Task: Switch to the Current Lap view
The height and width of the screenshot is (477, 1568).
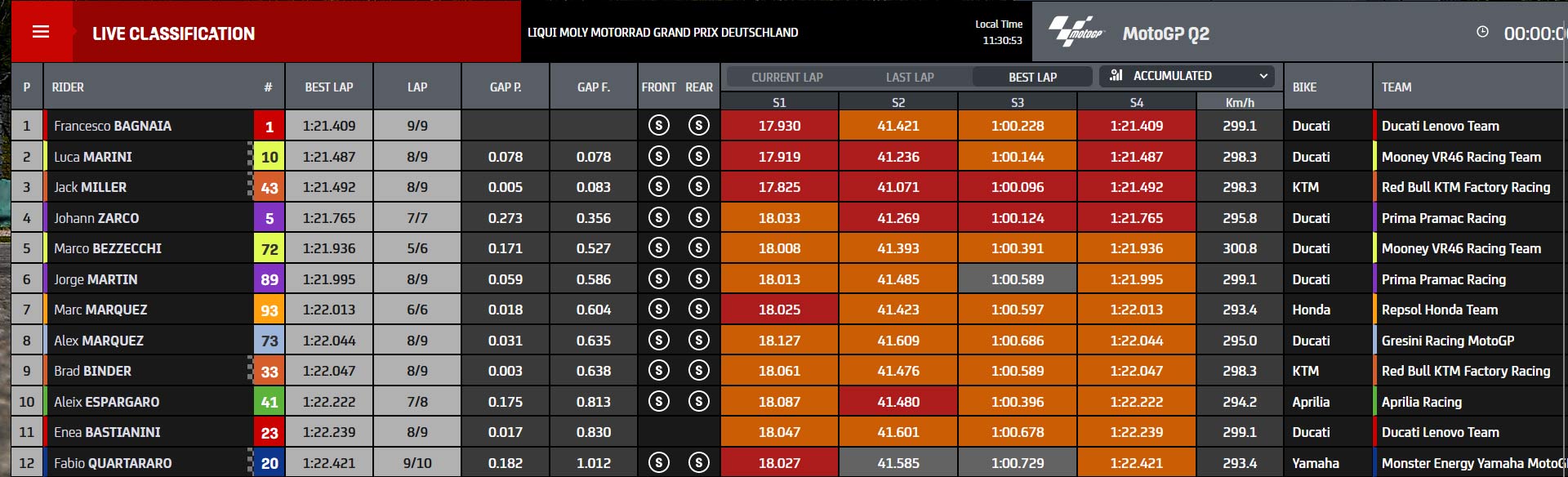Action: coord(787,77)
